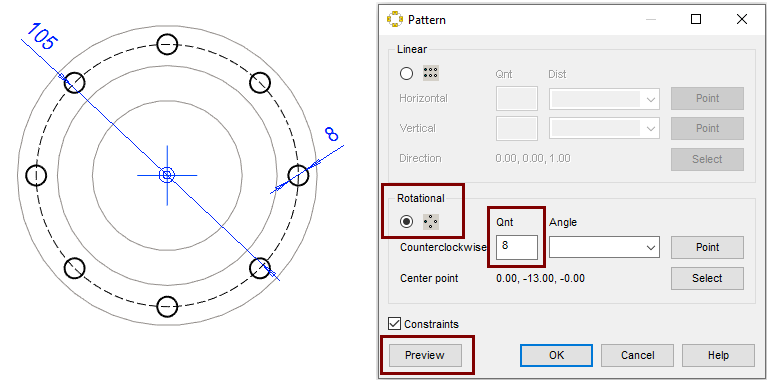The image size is (768, 382).
Task: Click the rotational Qnt input field
Action: (517, 247)
